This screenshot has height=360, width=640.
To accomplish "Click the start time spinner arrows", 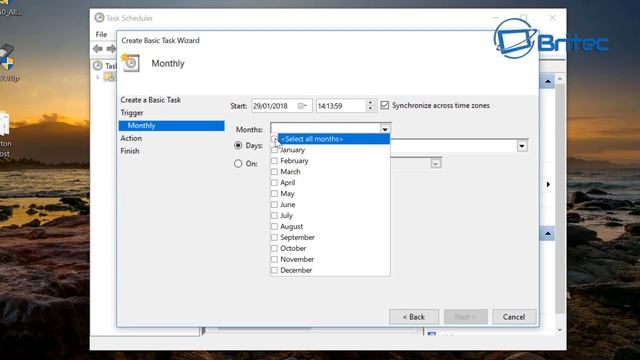I will pyautogui.click(x=370, y=106).
